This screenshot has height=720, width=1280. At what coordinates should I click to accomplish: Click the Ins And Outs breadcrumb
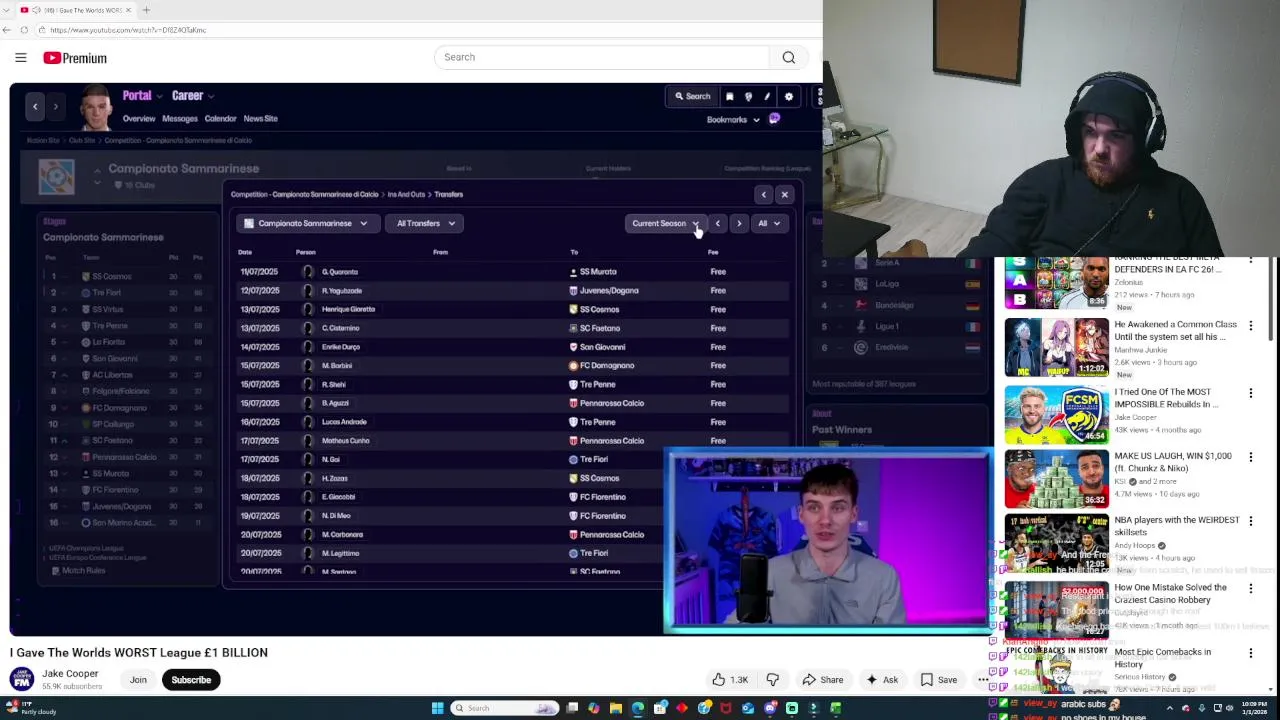click(406, 195)
